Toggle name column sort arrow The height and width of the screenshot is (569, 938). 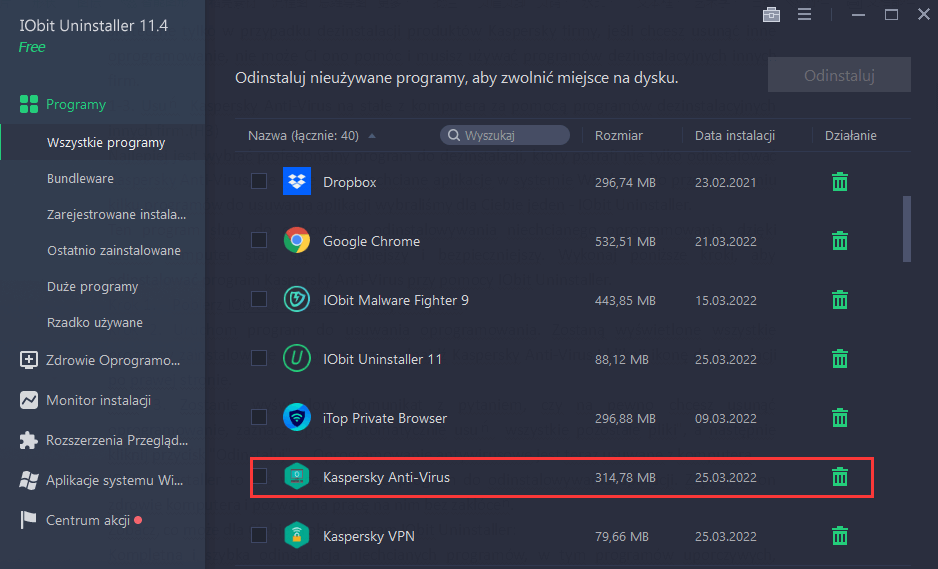tap(372, 136)
